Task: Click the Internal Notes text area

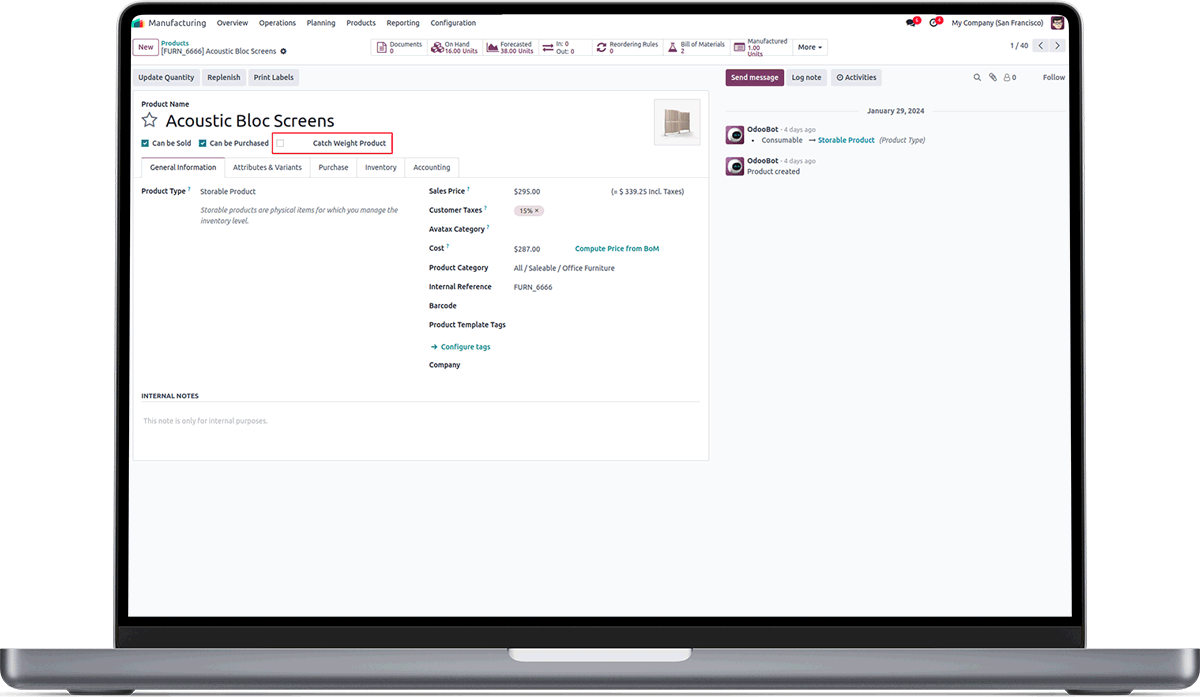Action: coord(420,421)
